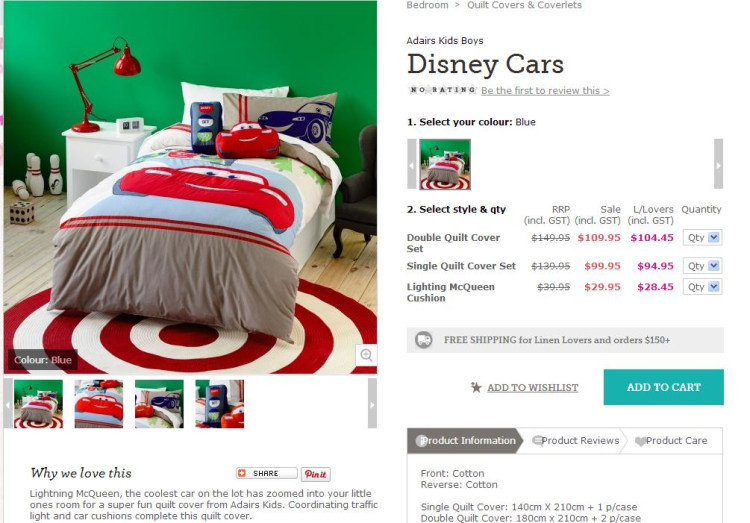
Task: Switch to the Product Reviews tab
Action: coord(575,441)
